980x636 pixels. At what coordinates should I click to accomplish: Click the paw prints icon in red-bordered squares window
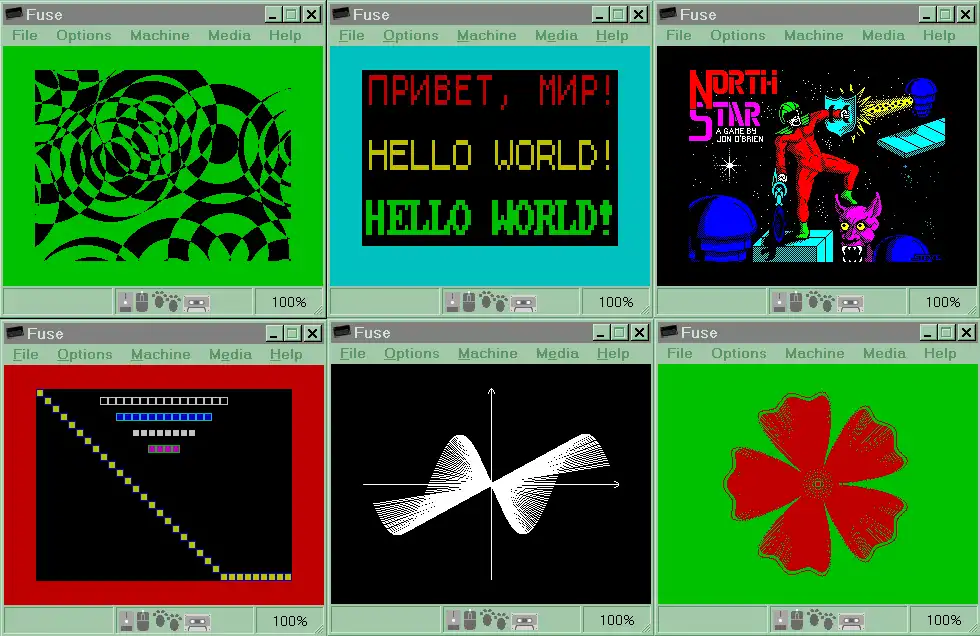[168, 620]
